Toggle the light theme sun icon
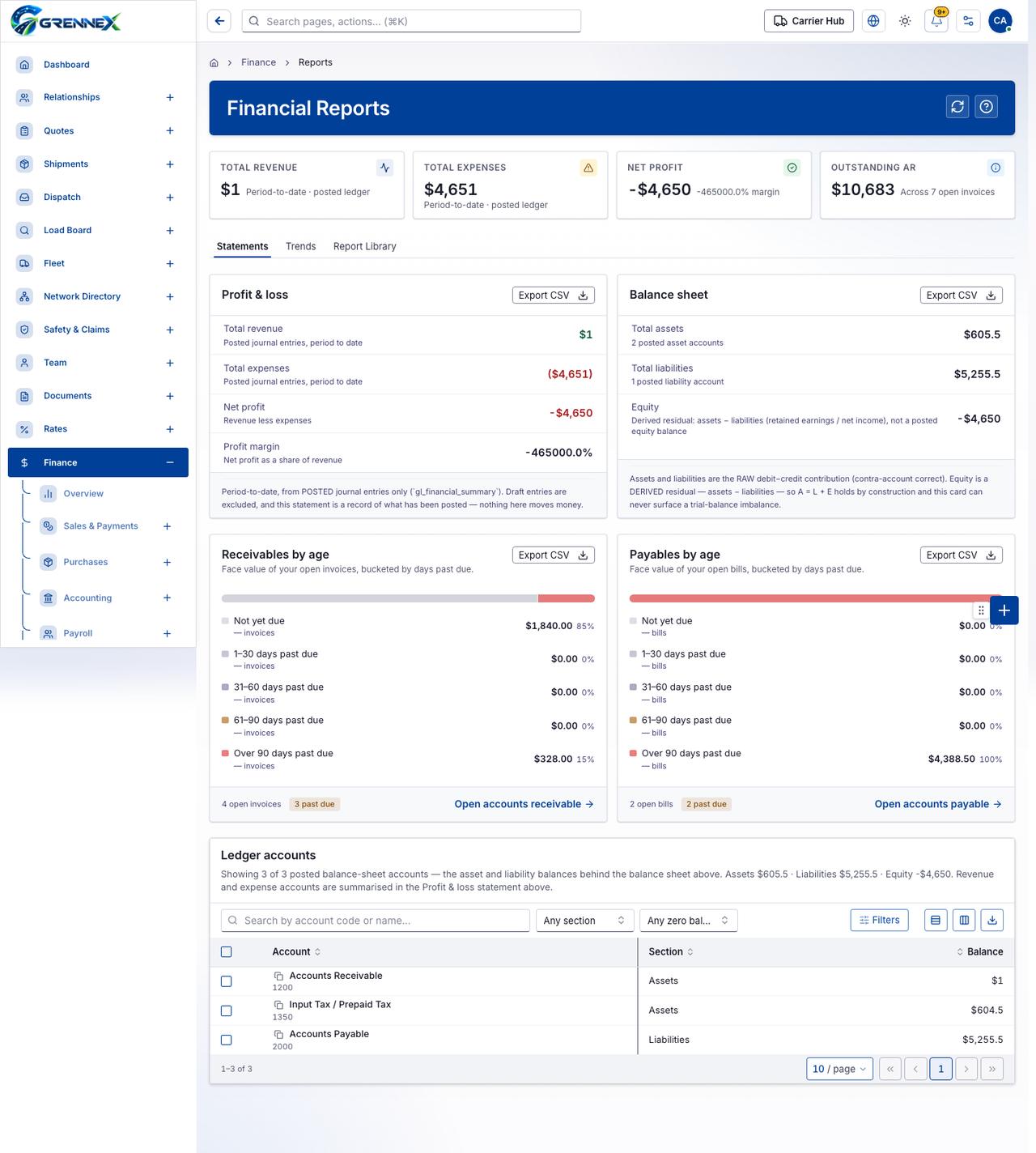 (905, 21)
